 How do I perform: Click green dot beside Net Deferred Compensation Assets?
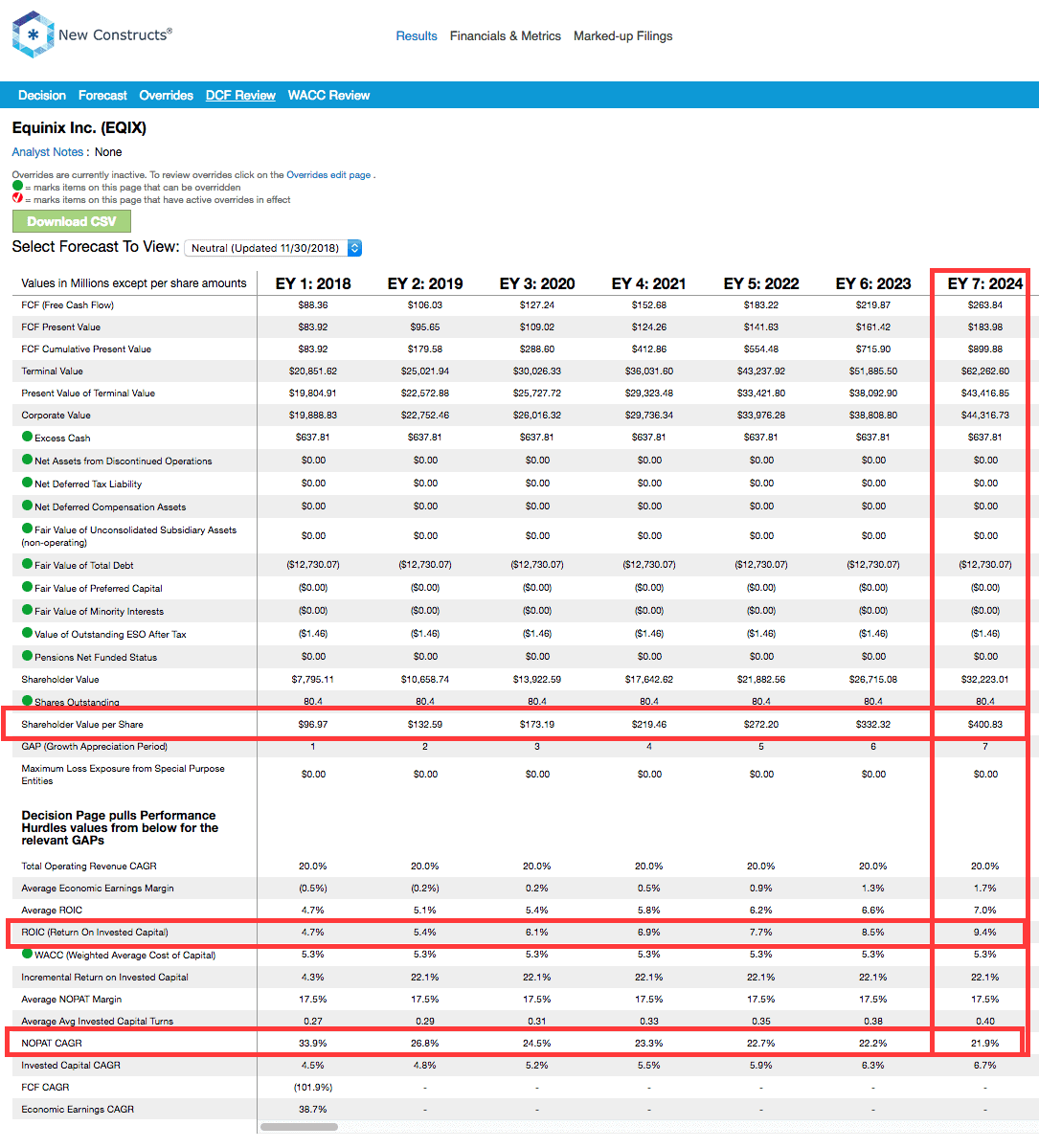pyautogui.click(x=27, y=506)
